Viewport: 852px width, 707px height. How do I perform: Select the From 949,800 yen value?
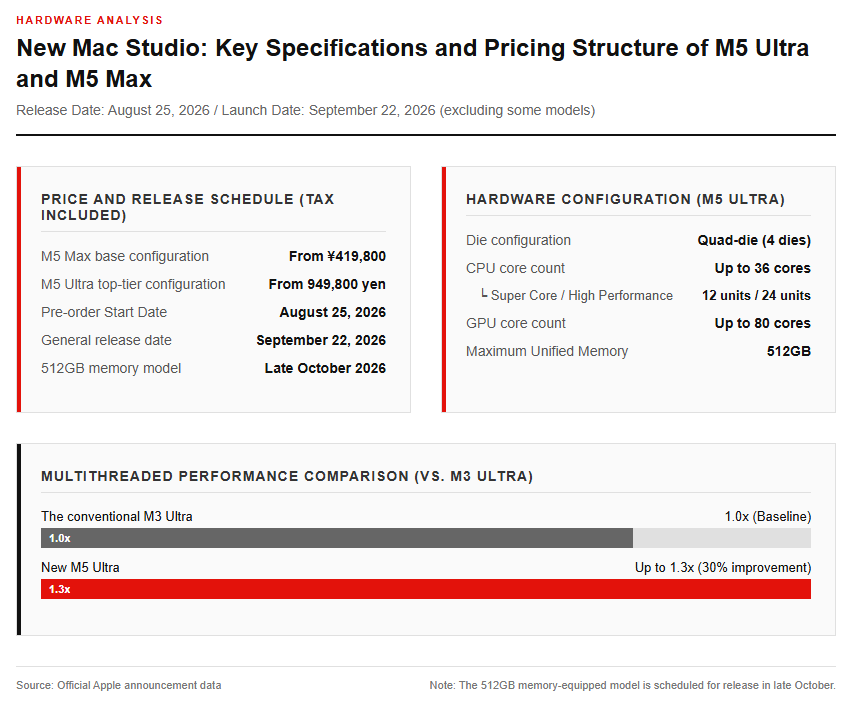(x=327, y=284)
